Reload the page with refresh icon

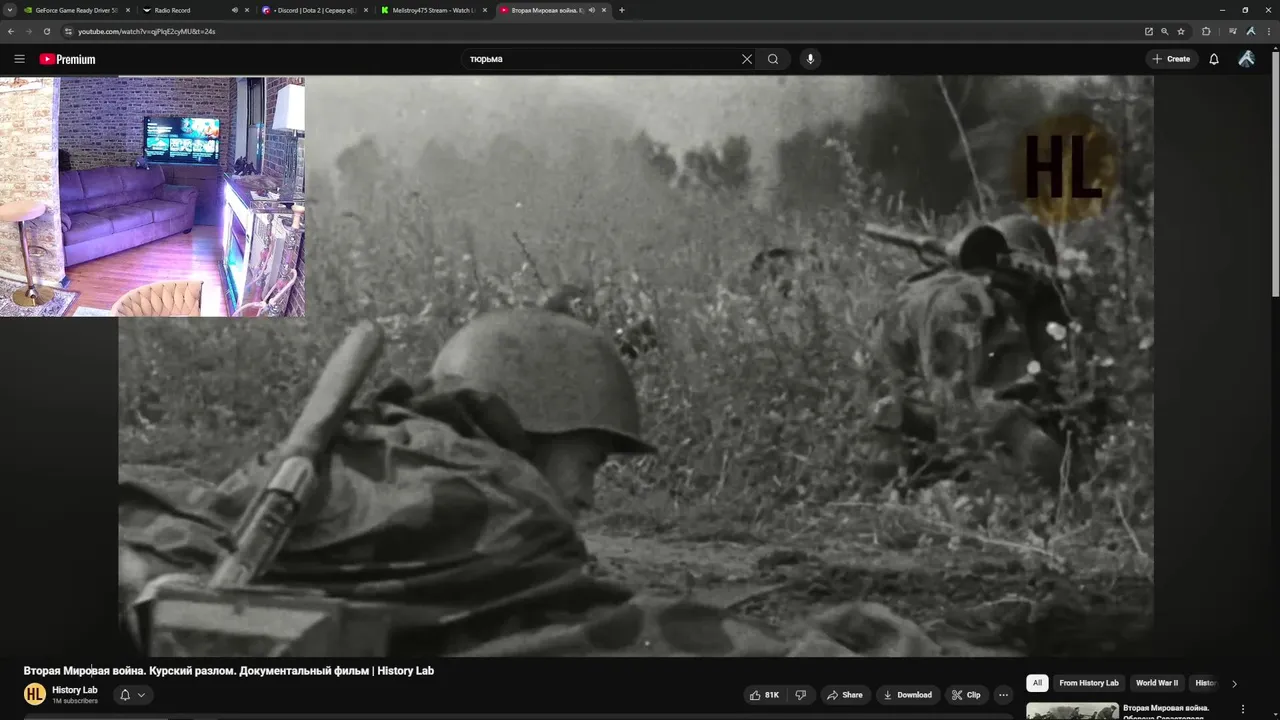coord(46,31)
